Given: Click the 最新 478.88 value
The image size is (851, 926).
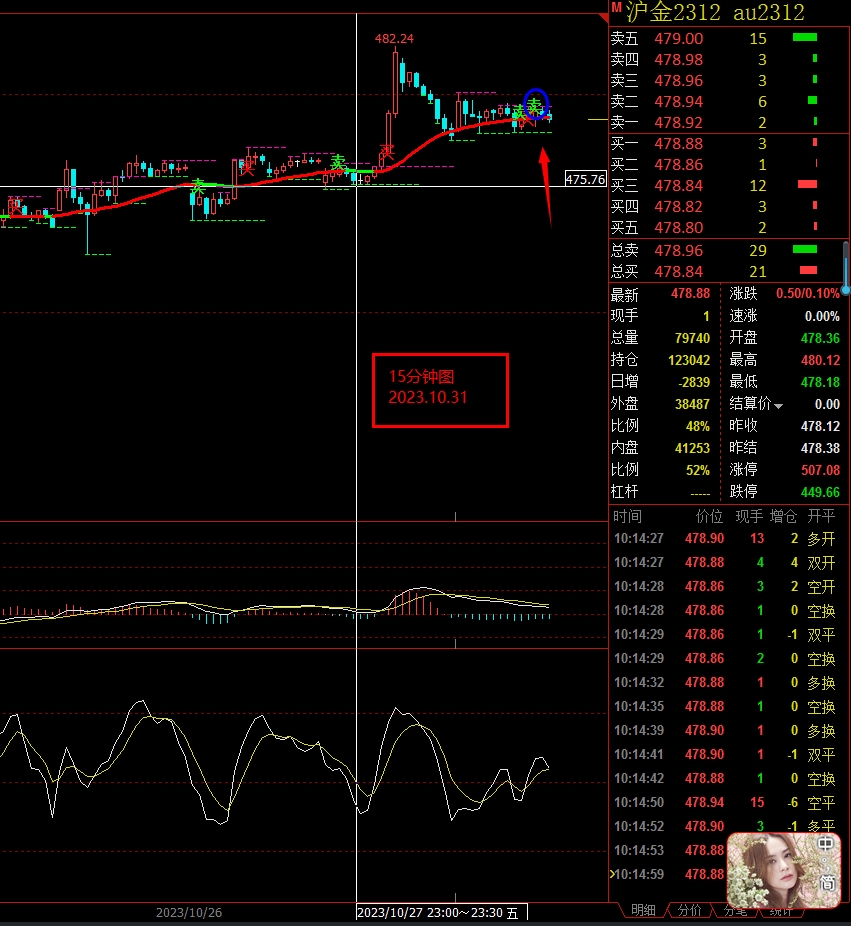Looking at the screenshot, I should pos(690,294).
